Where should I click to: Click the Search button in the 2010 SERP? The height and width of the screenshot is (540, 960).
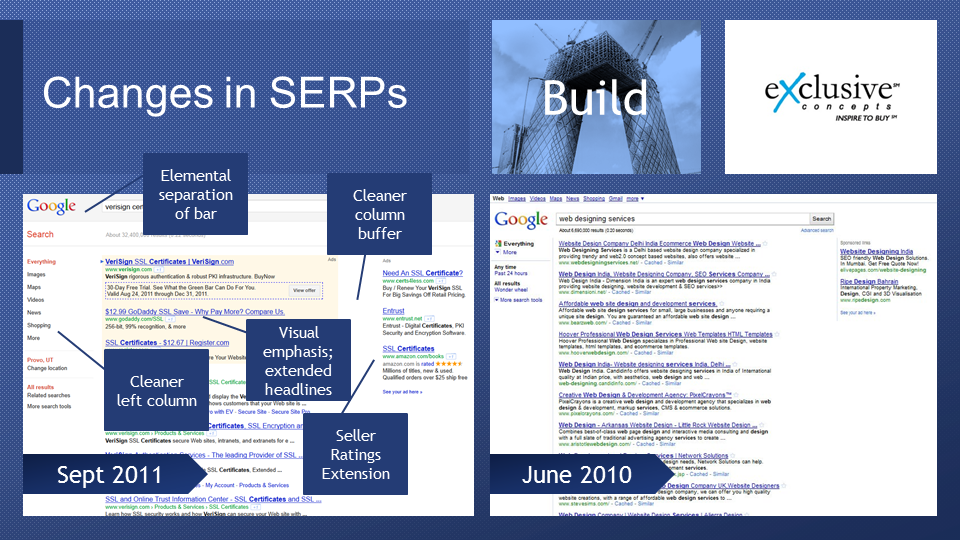(x=822, y=219)
